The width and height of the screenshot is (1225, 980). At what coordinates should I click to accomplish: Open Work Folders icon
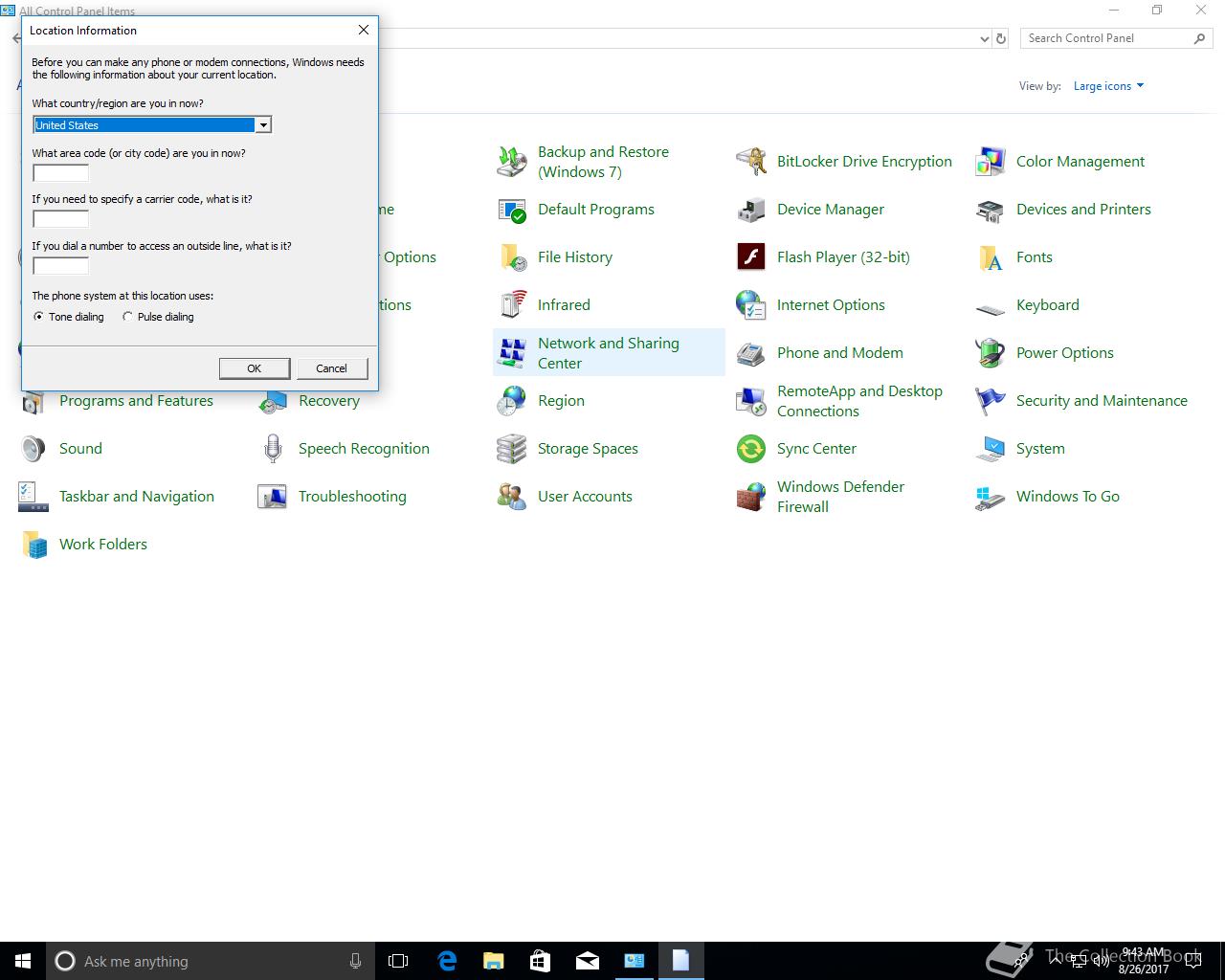(33, 545)
